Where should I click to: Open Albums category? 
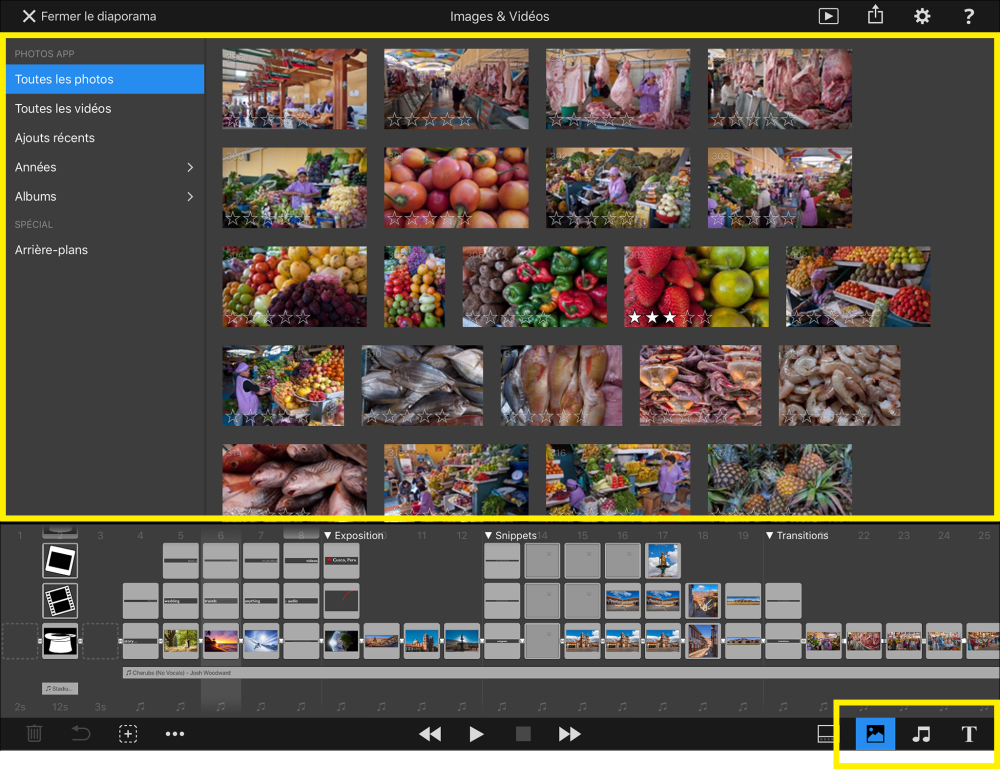click(105, 196)
